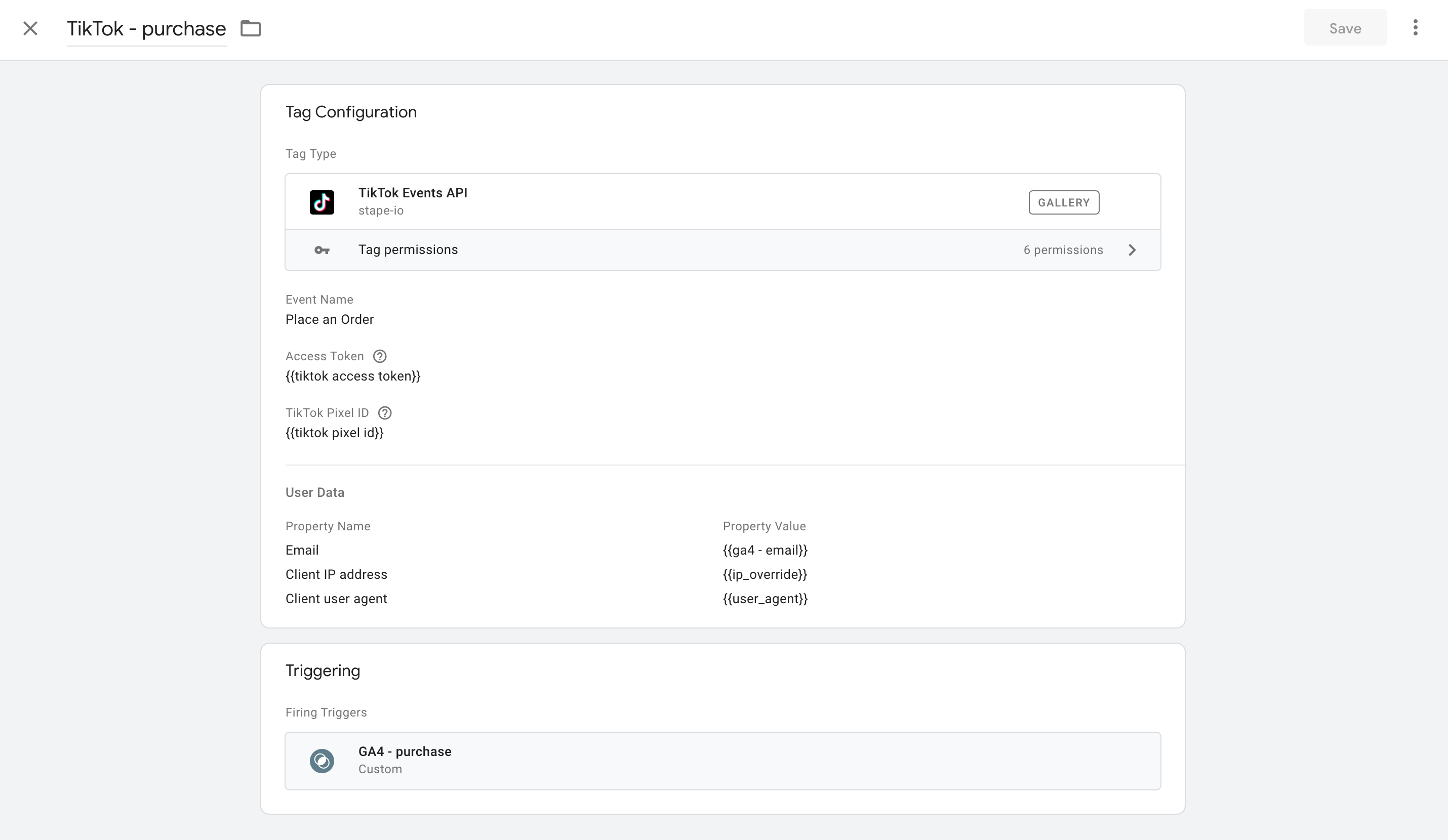Screen dimensions: 1448x840
Task: Click the 'Tag Configuration' heading
Action: (x=351, y=112)
